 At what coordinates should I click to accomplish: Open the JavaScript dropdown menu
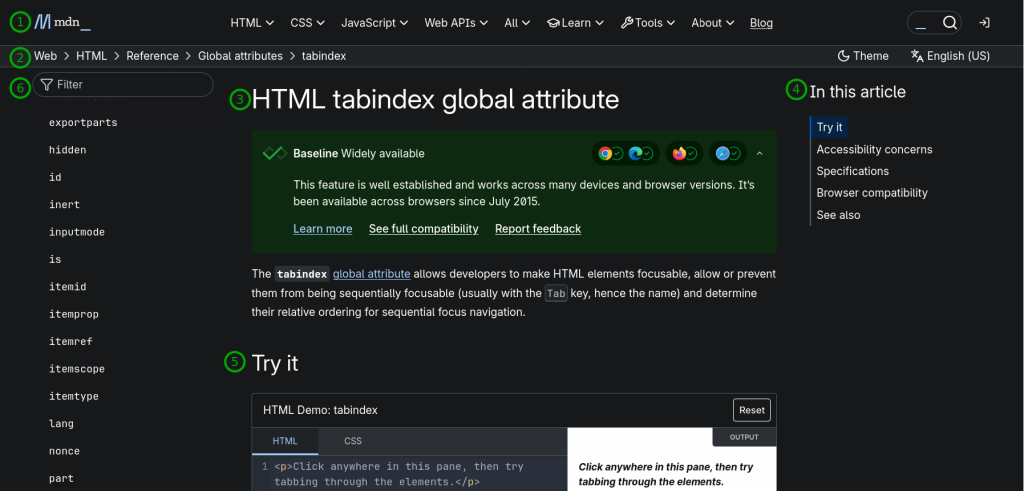[375, 23]
